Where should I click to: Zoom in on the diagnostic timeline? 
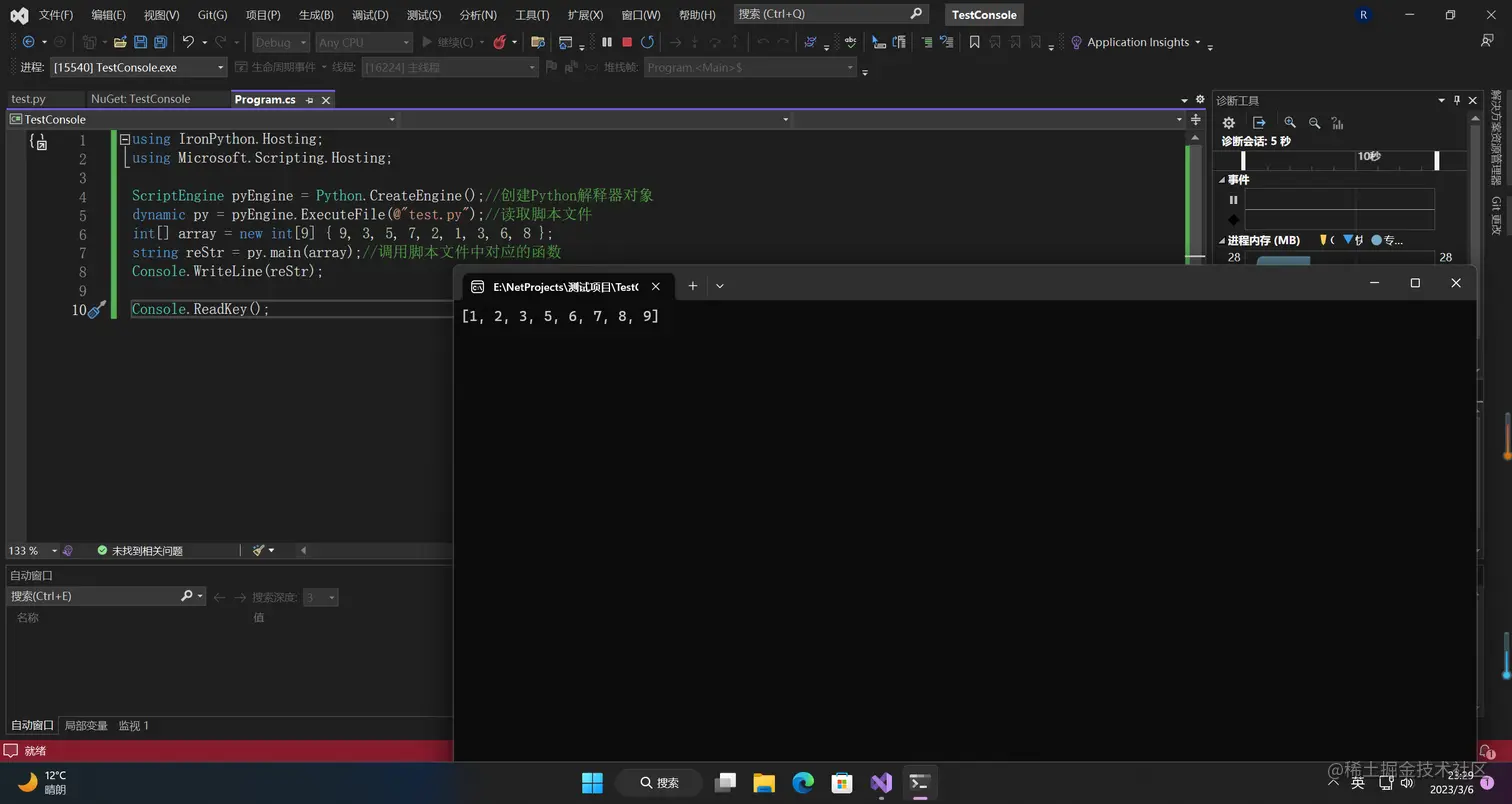click(x=1290, y=123)
